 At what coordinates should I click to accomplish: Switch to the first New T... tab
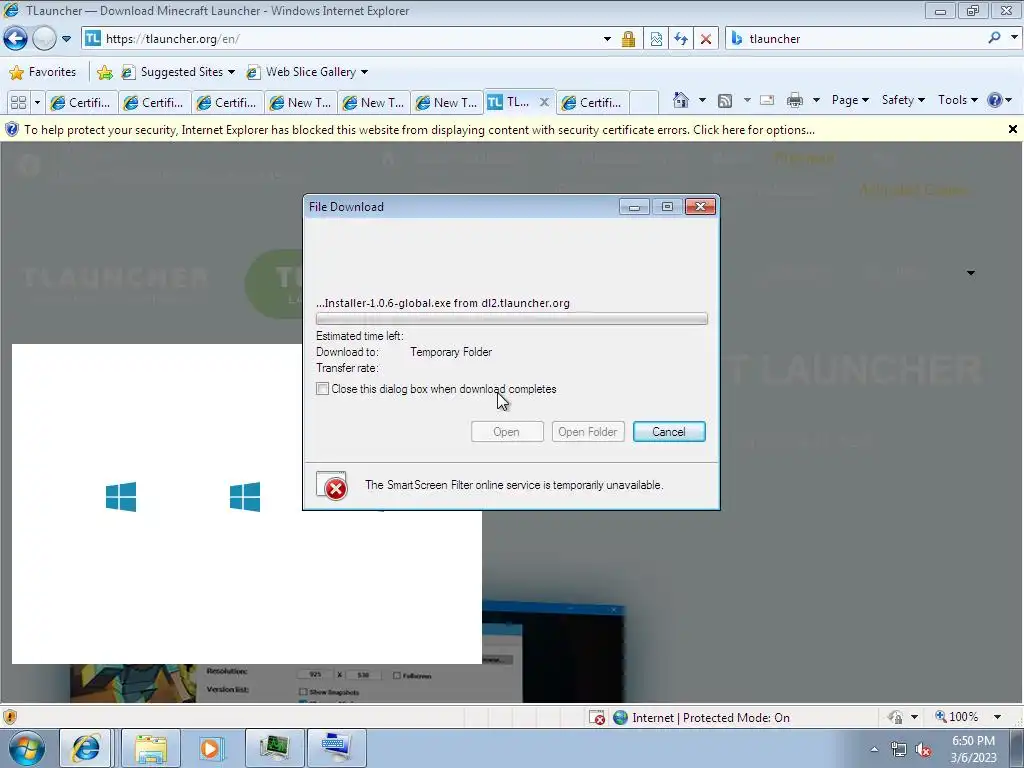(301, 103)
